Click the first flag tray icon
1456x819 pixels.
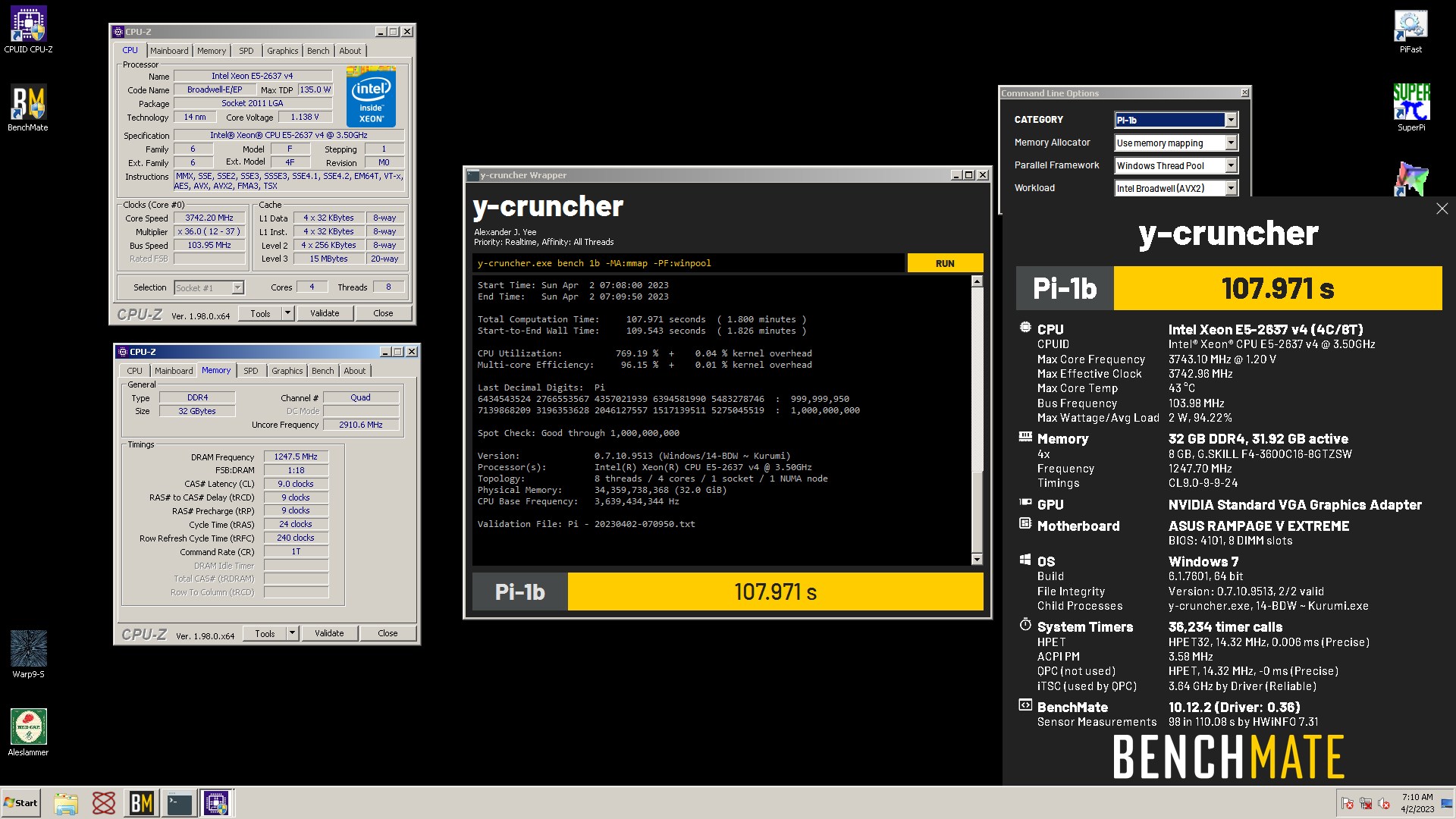tap(1348, 803)
